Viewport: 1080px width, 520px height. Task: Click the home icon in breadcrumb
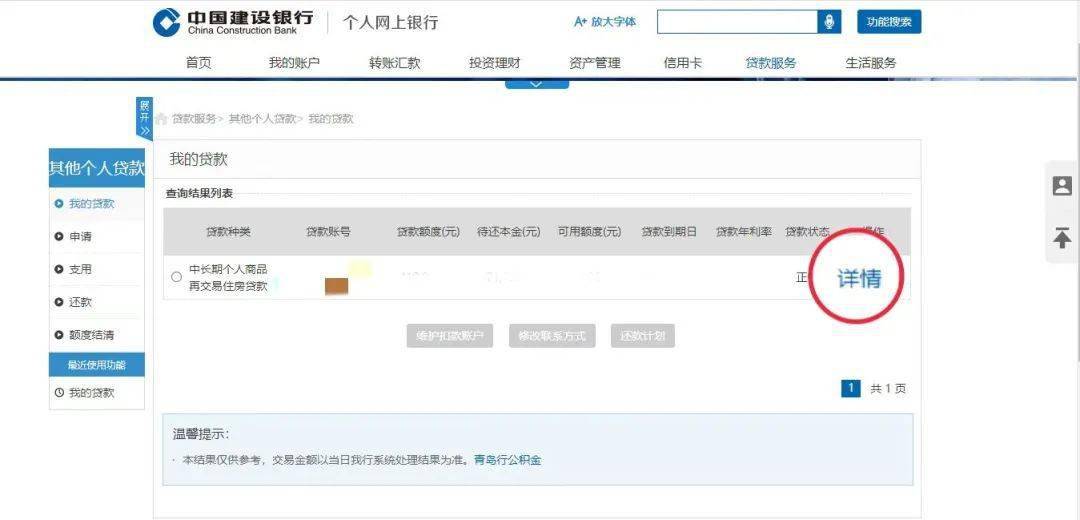pyautogui.click(x=161, y=118)
